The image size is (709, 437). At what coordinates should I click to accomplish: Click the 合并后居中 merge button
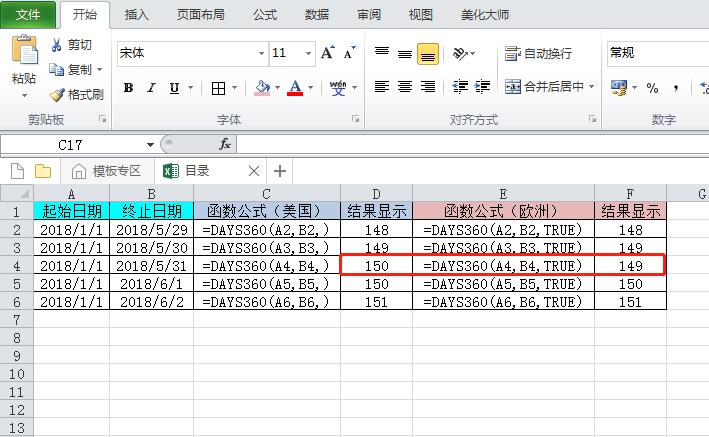pyautogui.click(x=549, y=87)
